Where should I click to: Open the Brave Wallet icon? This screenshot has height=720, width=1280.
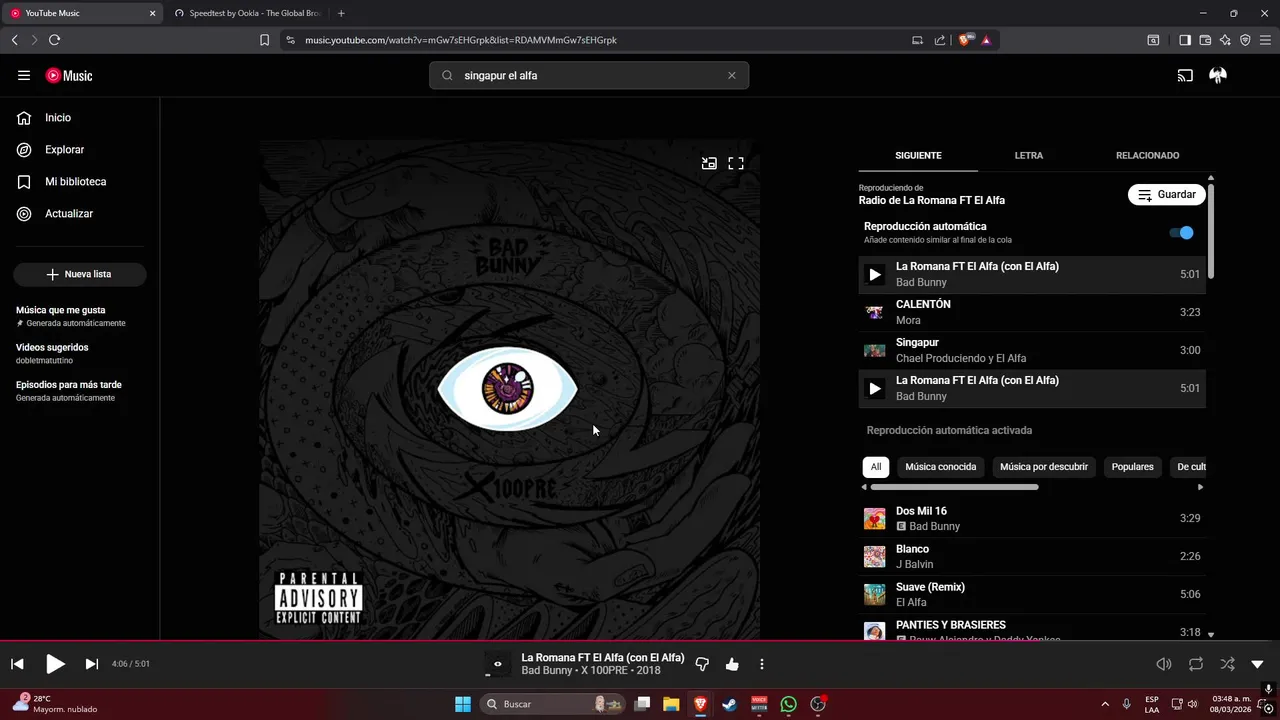(1205, 40)
